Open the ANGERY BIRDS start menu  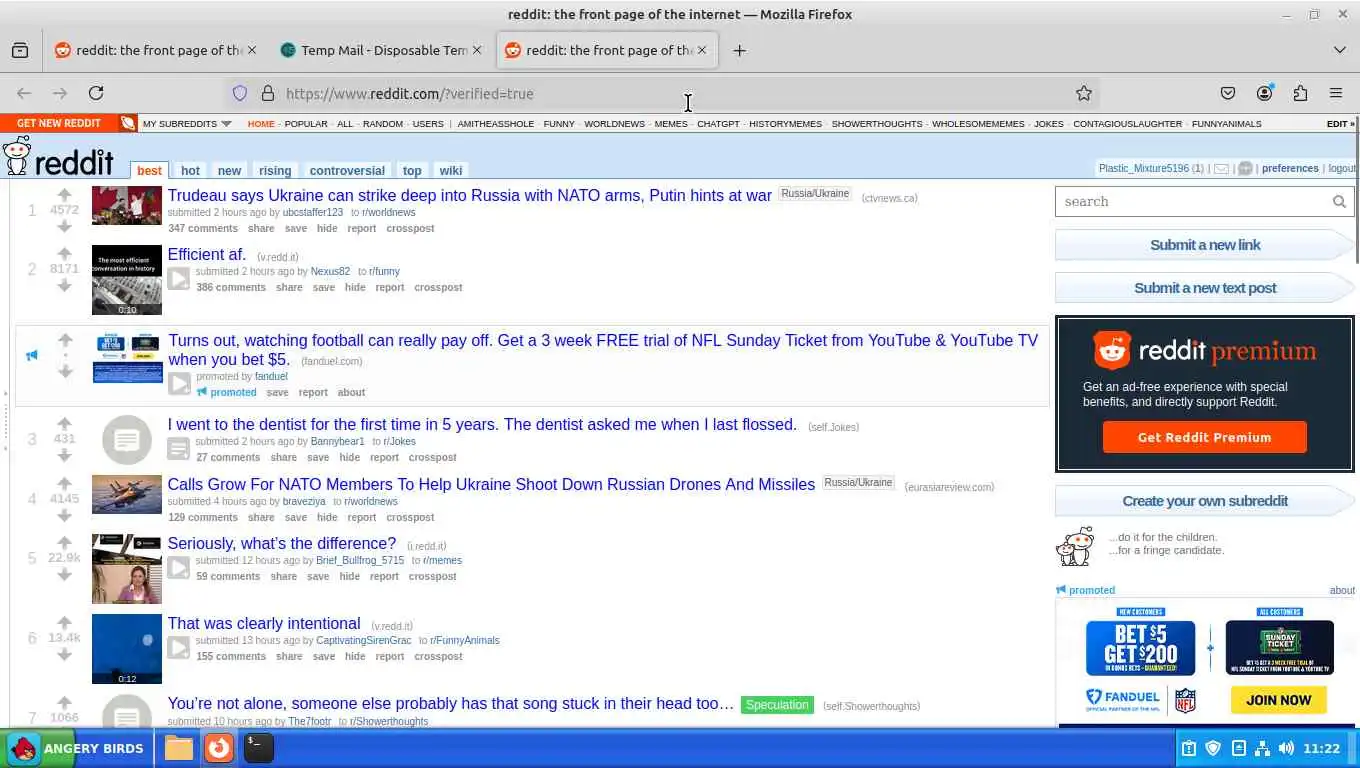pyautogui.click(x=77, y=748)
